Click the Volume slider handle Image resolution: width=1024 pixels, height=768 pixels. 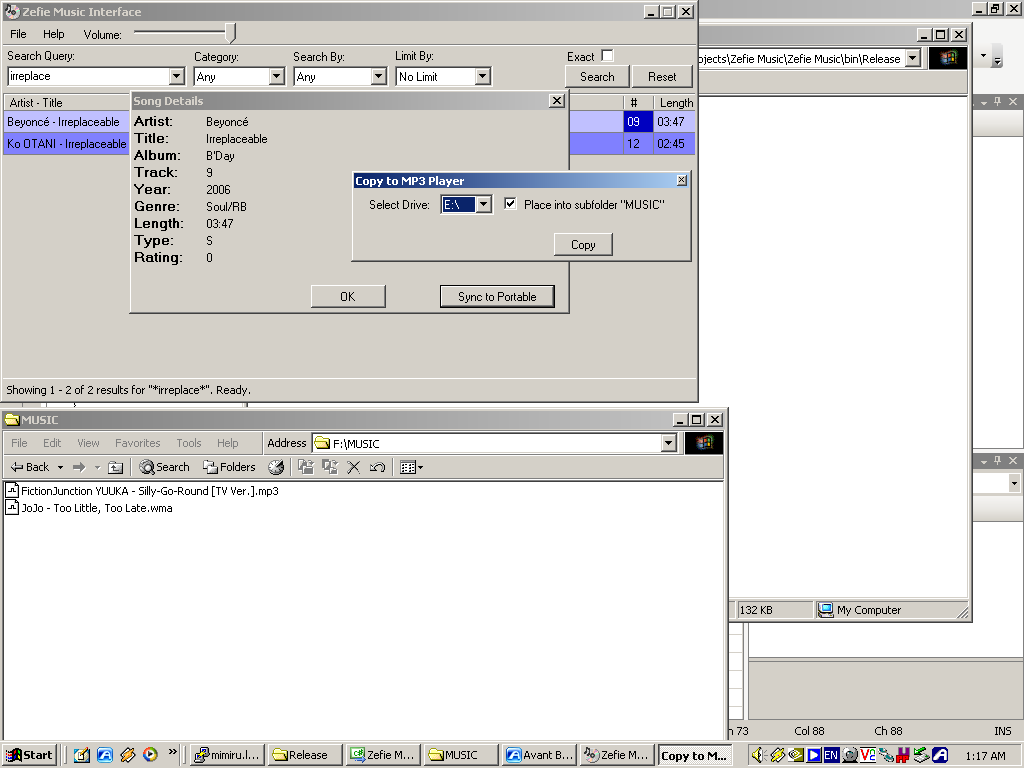pyautogui.click(x=231, y=33)
